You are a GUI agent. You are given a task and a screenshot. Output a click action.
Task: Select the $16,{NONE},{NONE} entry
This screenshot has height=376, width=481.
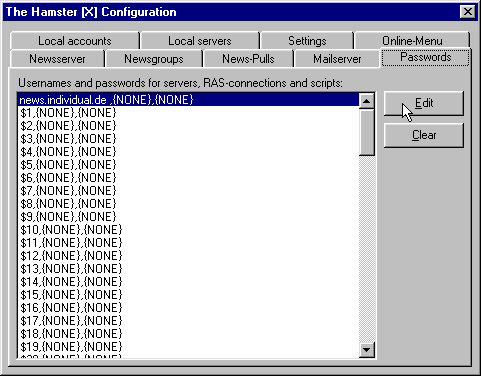[188, 308]
